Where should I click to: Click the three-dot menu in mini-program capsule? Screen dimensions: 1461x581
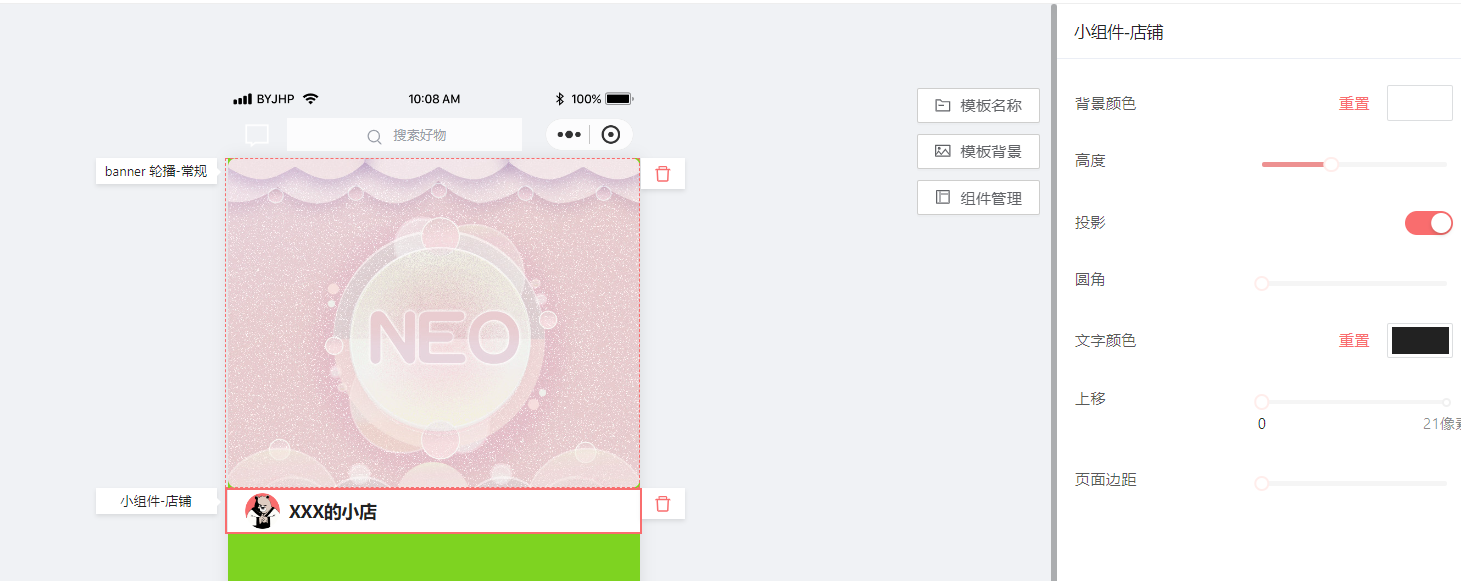[569, 134]
